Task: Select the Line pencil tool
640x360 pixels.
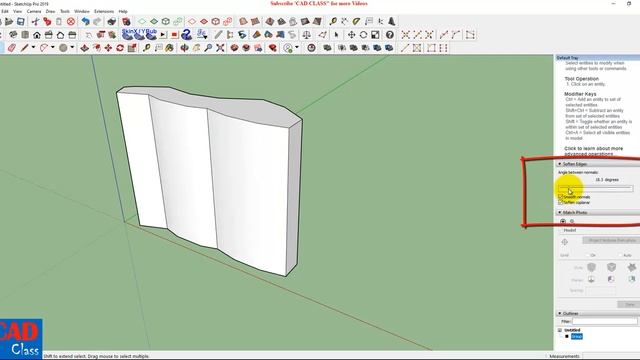Action: tap(24, 48)
